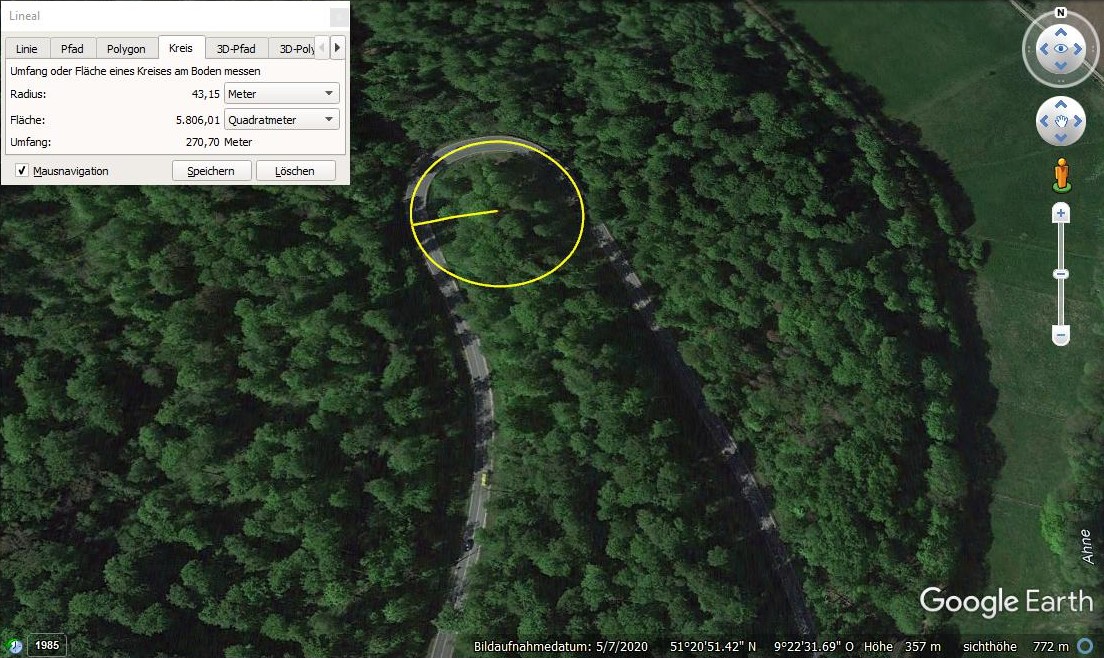Click the hand pan joystick center
The height and width of the screenshot is (658, 1104).
click(1061, 122)
